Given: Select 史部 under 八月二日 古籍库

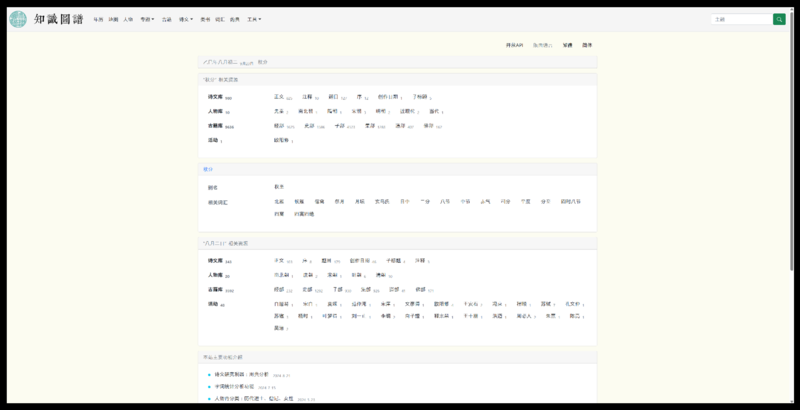Looking at the screenshot, I should tap(309, 290).
